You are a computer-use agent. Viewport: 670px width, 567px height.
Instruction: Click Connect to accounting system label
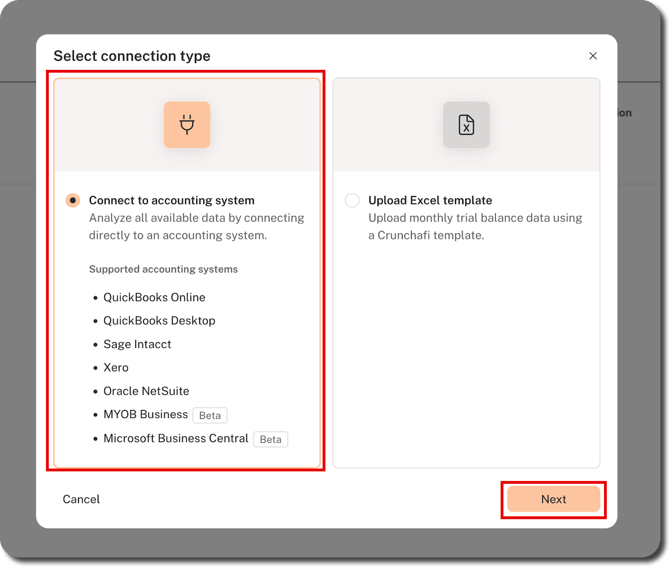point(171,200)
